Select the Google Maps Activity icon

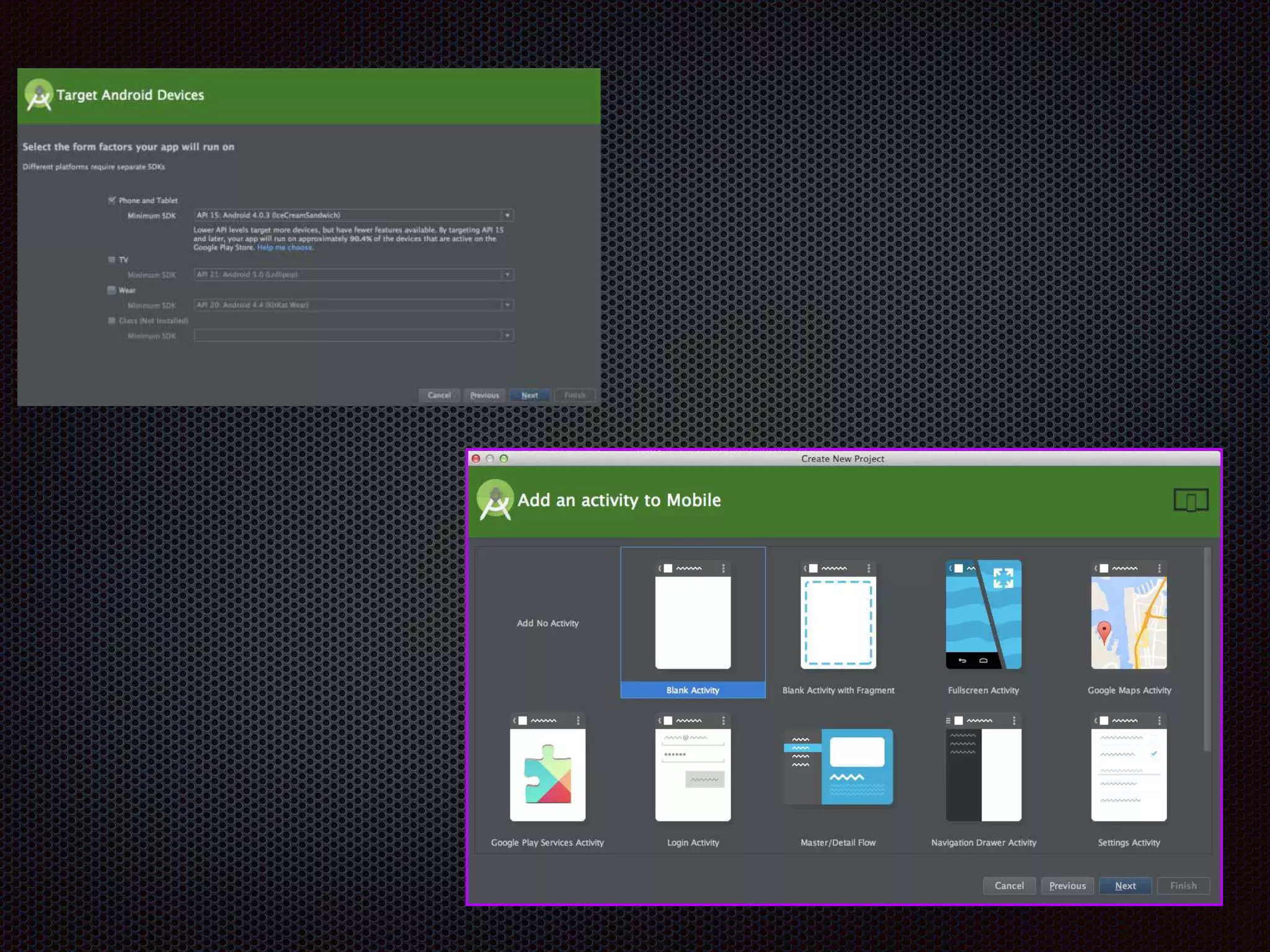click(x=1129, y=615)
